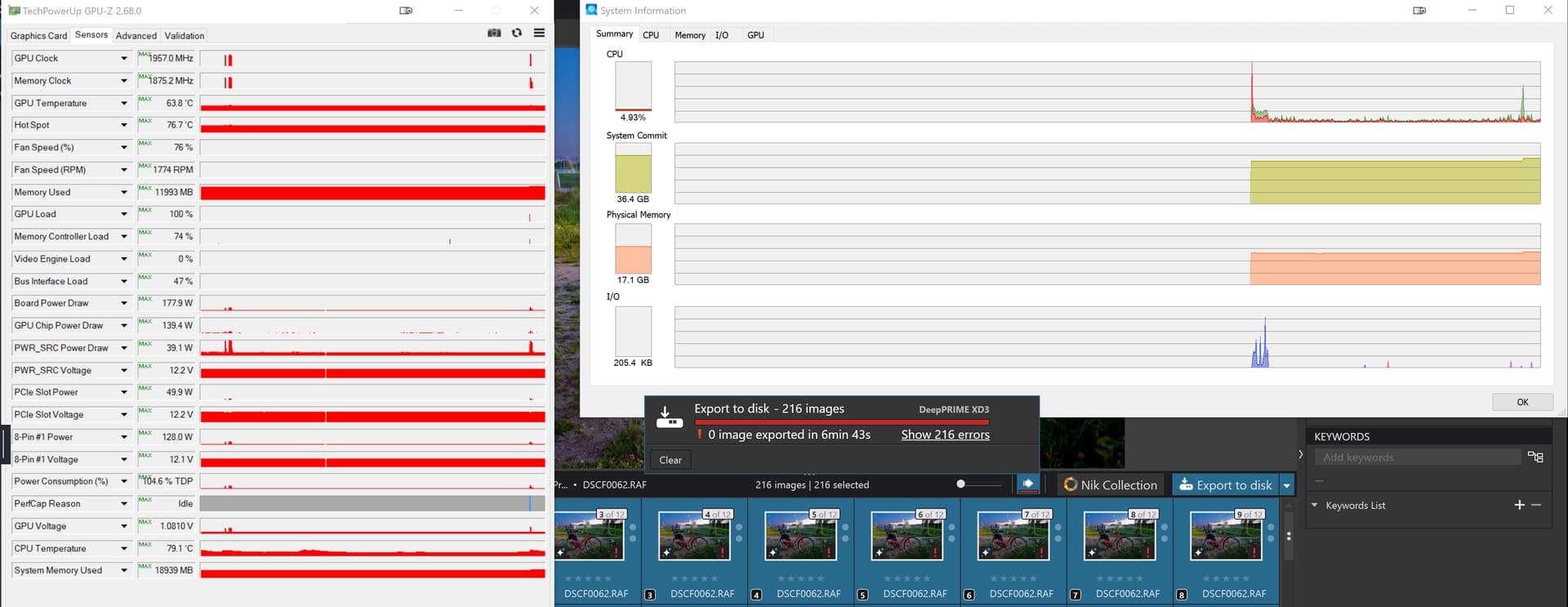Open the GPU-Z hamburger menu
Screen dimensions: 1568x607
click(539, 33)
